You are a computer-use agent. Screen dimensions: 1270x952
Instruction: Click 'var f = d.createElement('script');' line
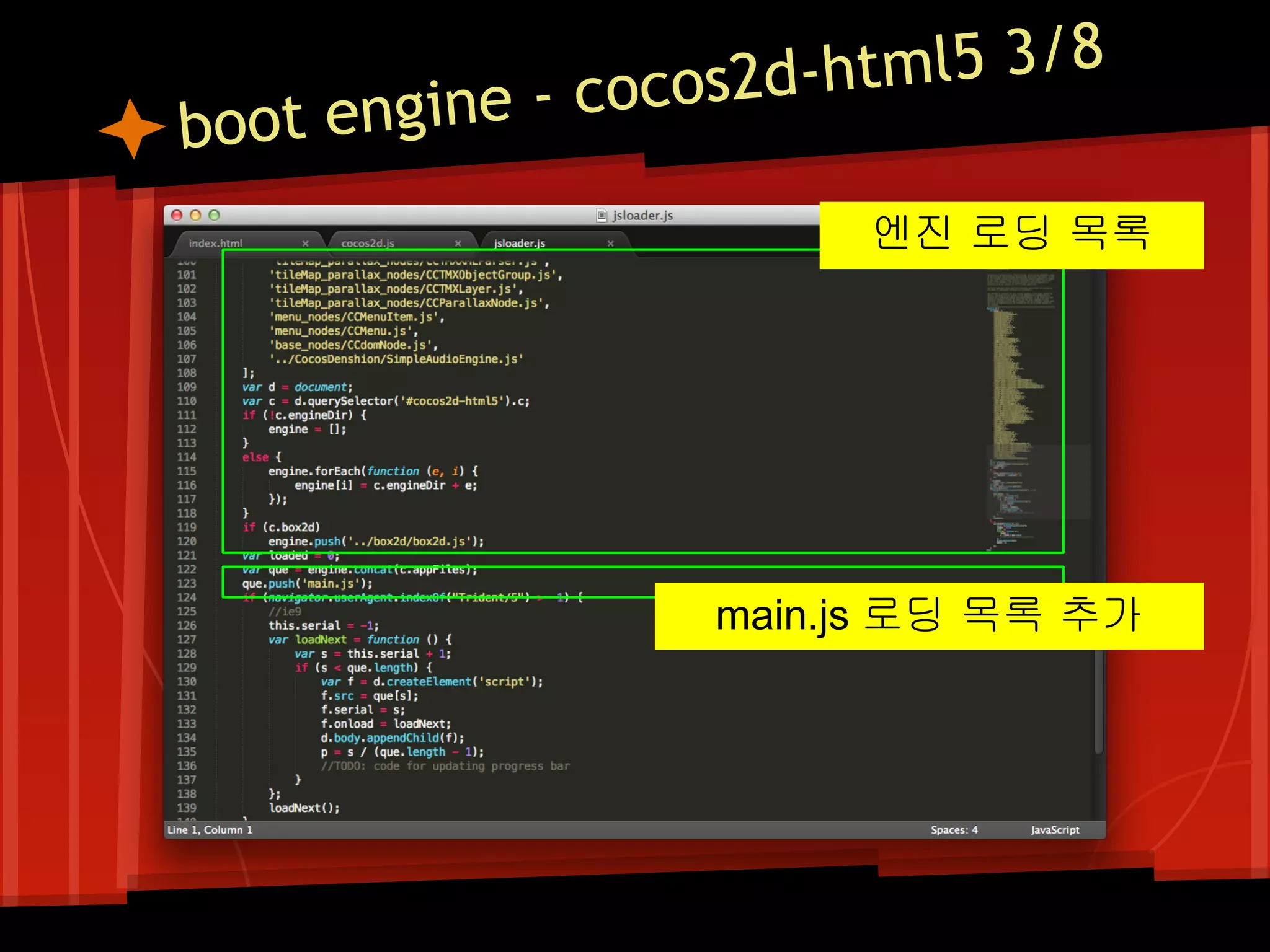pos(432,682)
